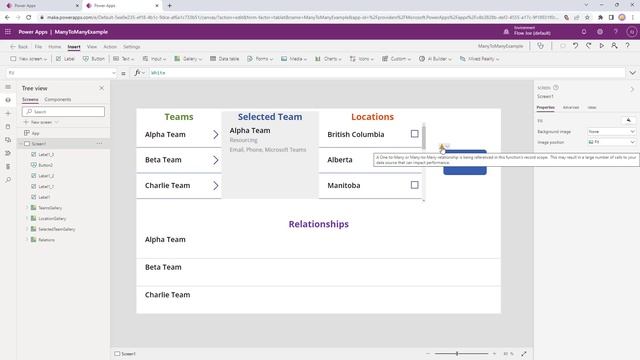Open New screen dropdown in ribbon
Viewport: 640px width, 360px height.
click(x=29, y=59)
